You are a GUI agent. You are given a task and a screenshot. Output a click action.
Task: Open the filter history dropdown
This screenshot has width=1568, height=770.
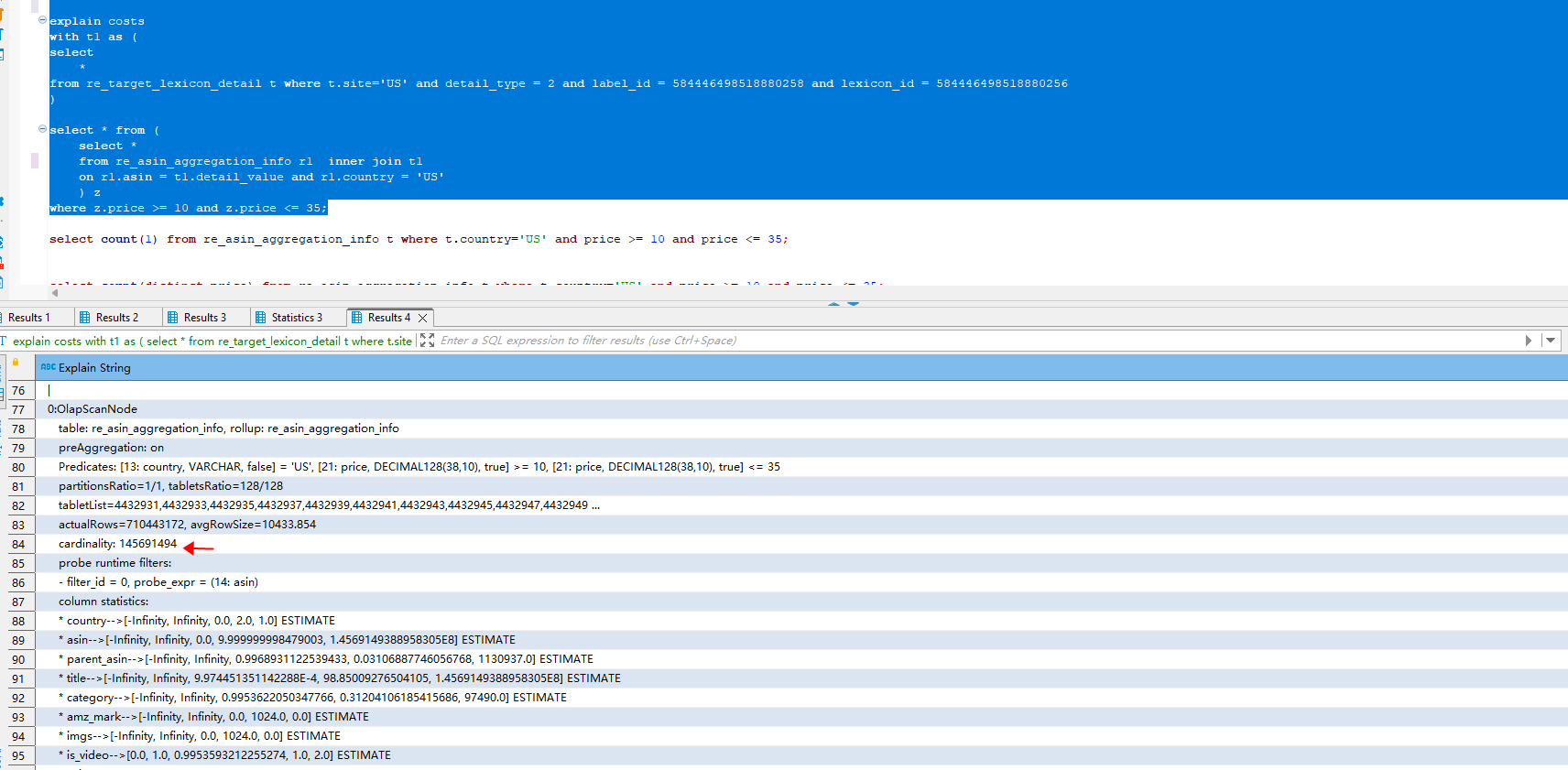click(1550, 341)
